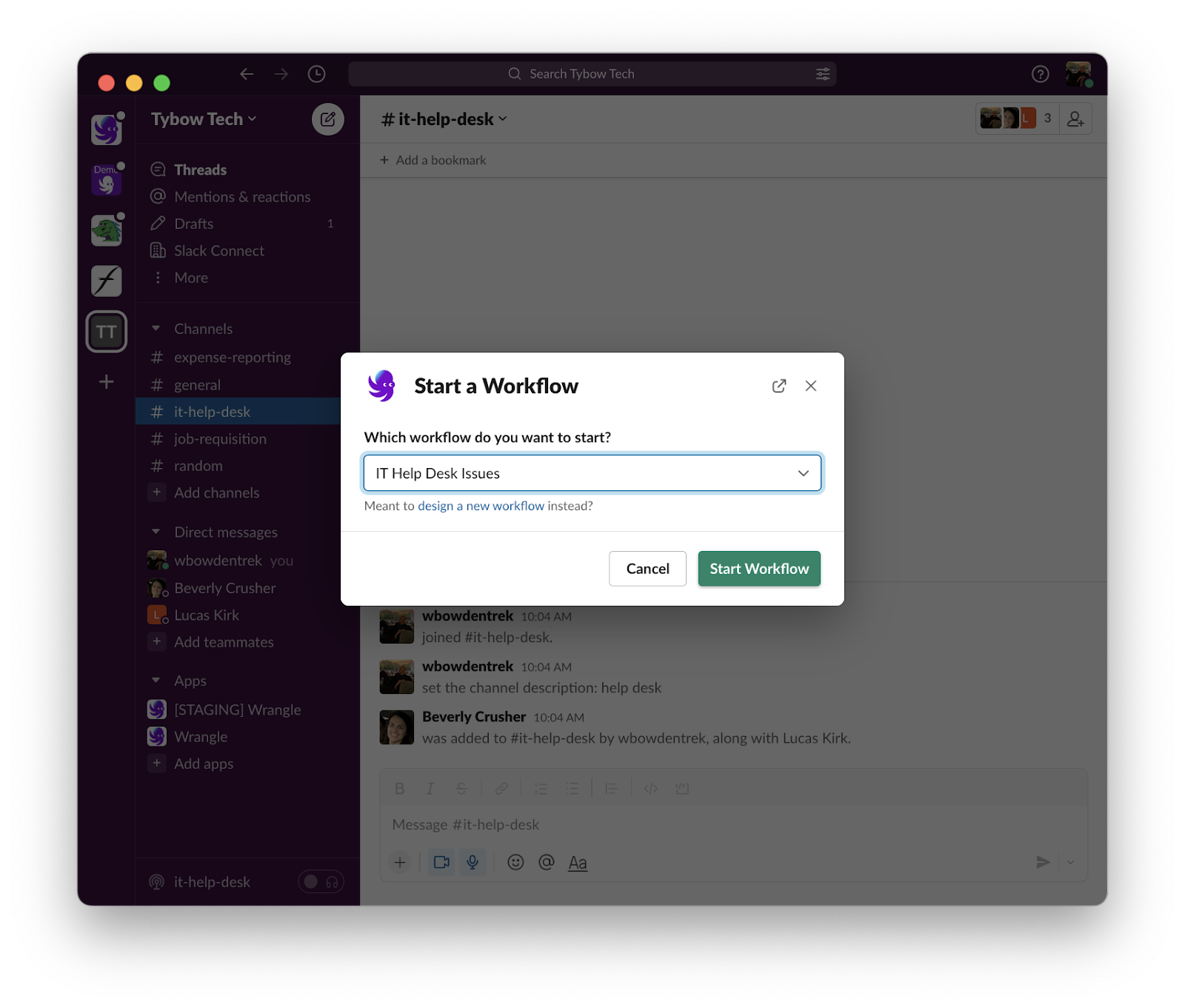The width and height of the screenshot is (1185, 1008).
Task: Compose a new message with the pencil icon
Action: point(328,119)
